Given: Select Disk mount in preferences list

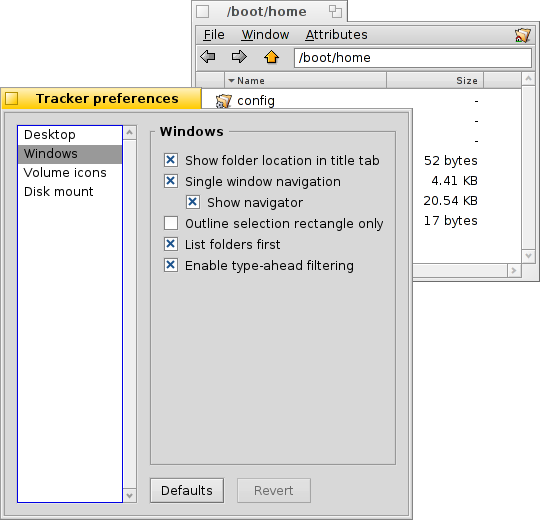Looking at the screenshot, I should click(x=70, y=191).
